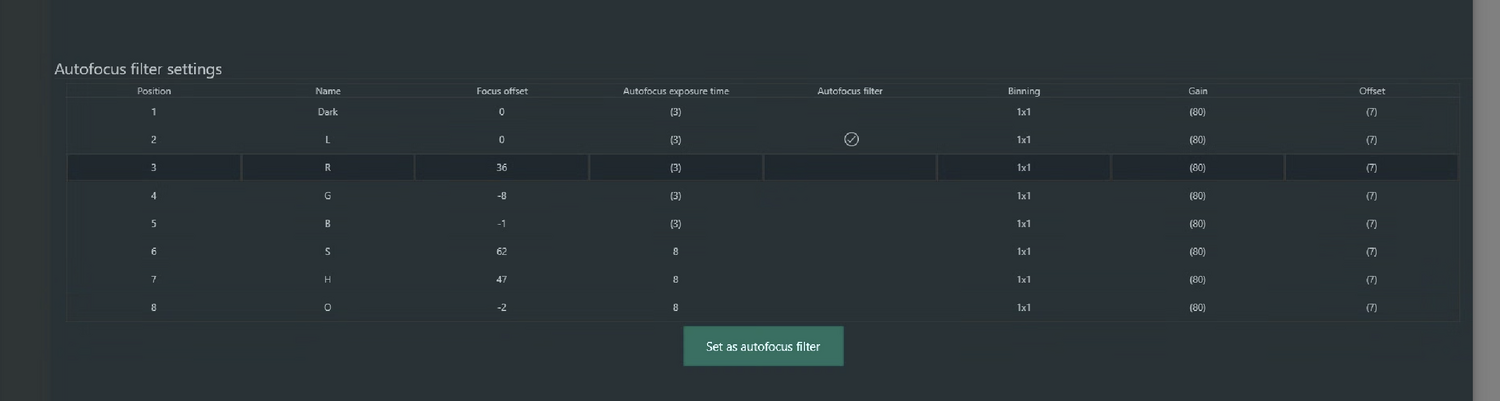Click the empty autofocus filter cell for R
The width and height of the screenshot is (1500, 401).
pyautogui.click(x=850, y=167)
